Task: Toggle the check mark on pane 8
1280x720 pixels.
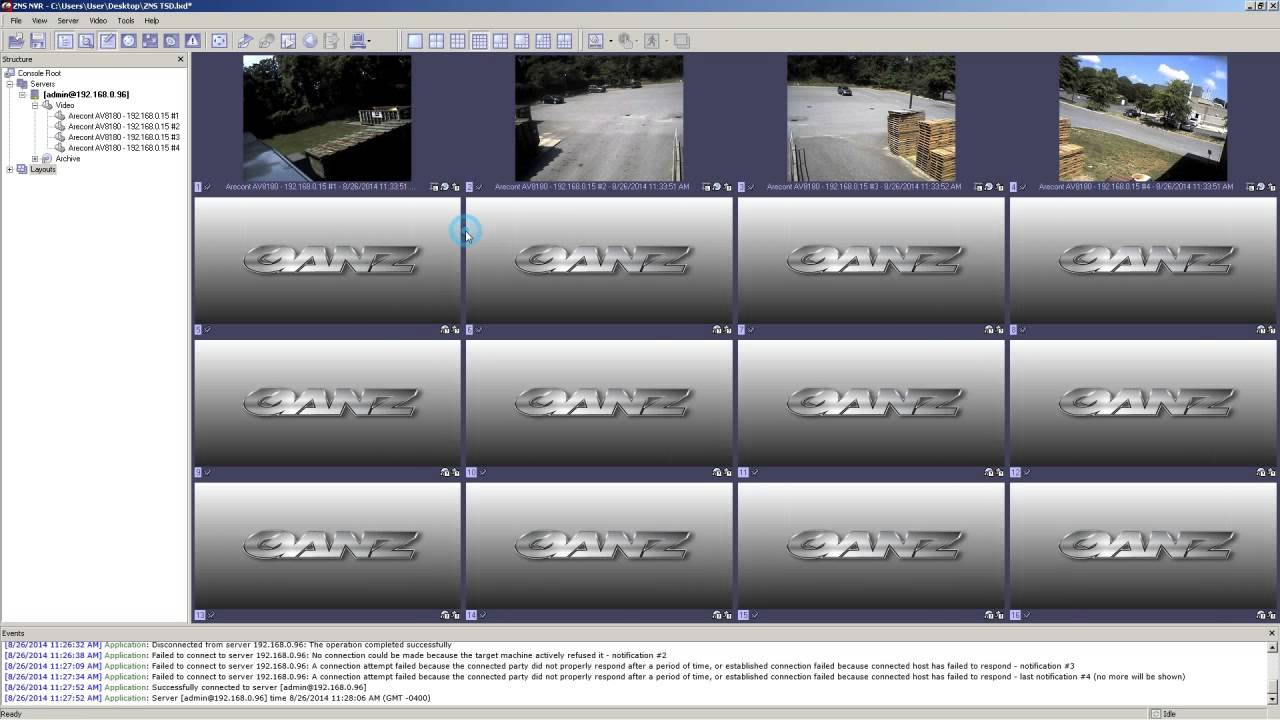Action: point(1024,330)
